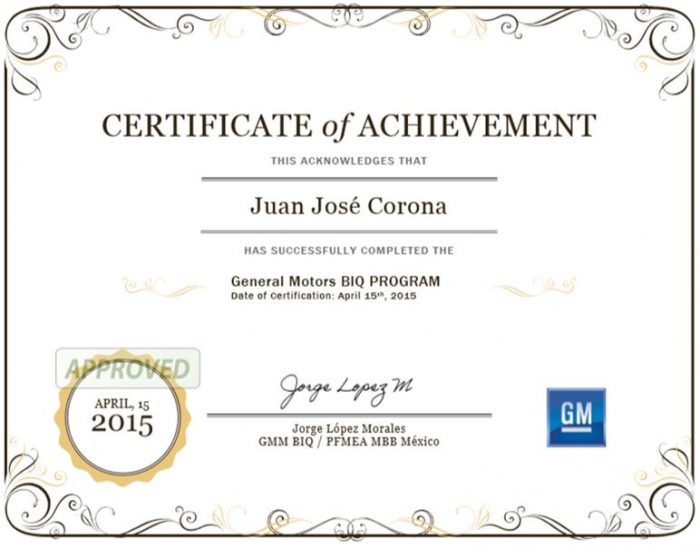Click the bottom center border ornament

click(350, 525)
